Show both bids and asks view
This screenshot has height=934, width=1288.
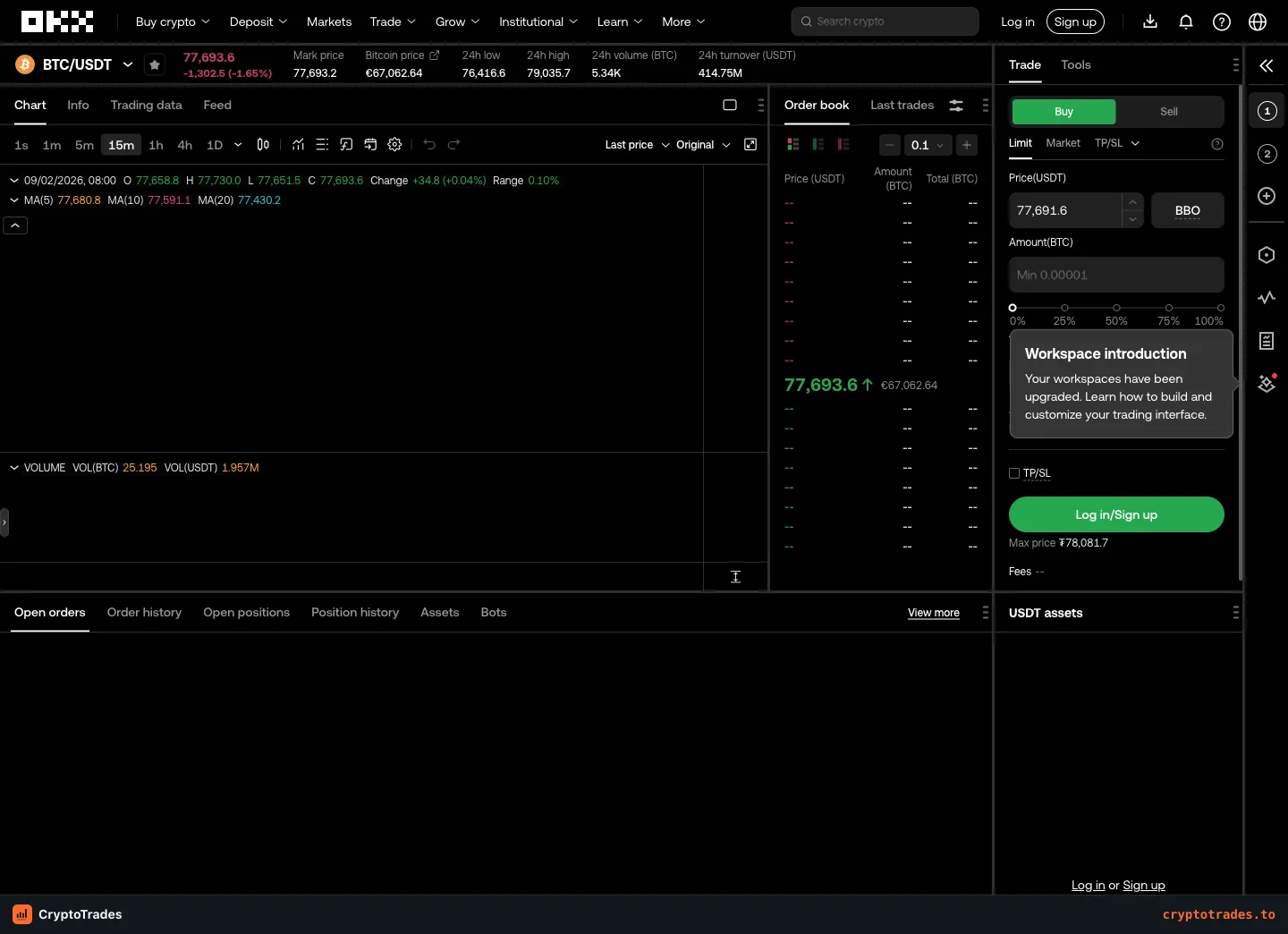792,144
